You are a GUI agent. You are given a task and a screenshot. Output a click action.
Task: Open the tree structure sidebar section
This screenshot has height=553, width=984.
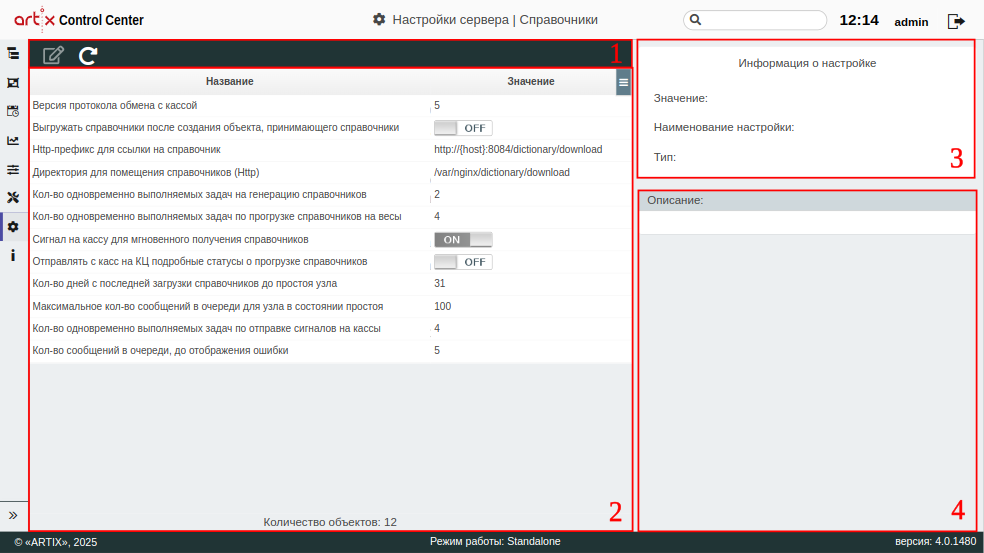(13, 53)
